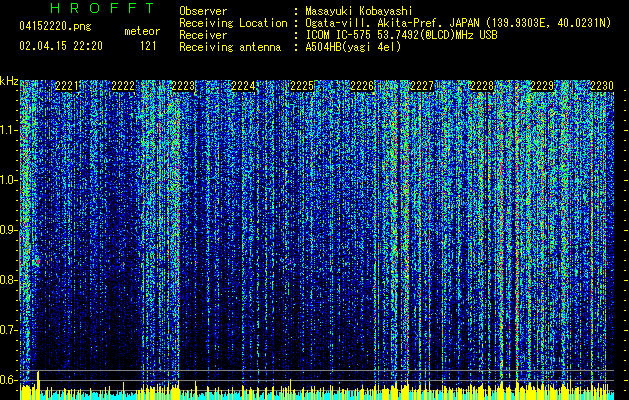Click the 1.0 frequency axis label
The image size is (629, 400).
pos(9,180)
